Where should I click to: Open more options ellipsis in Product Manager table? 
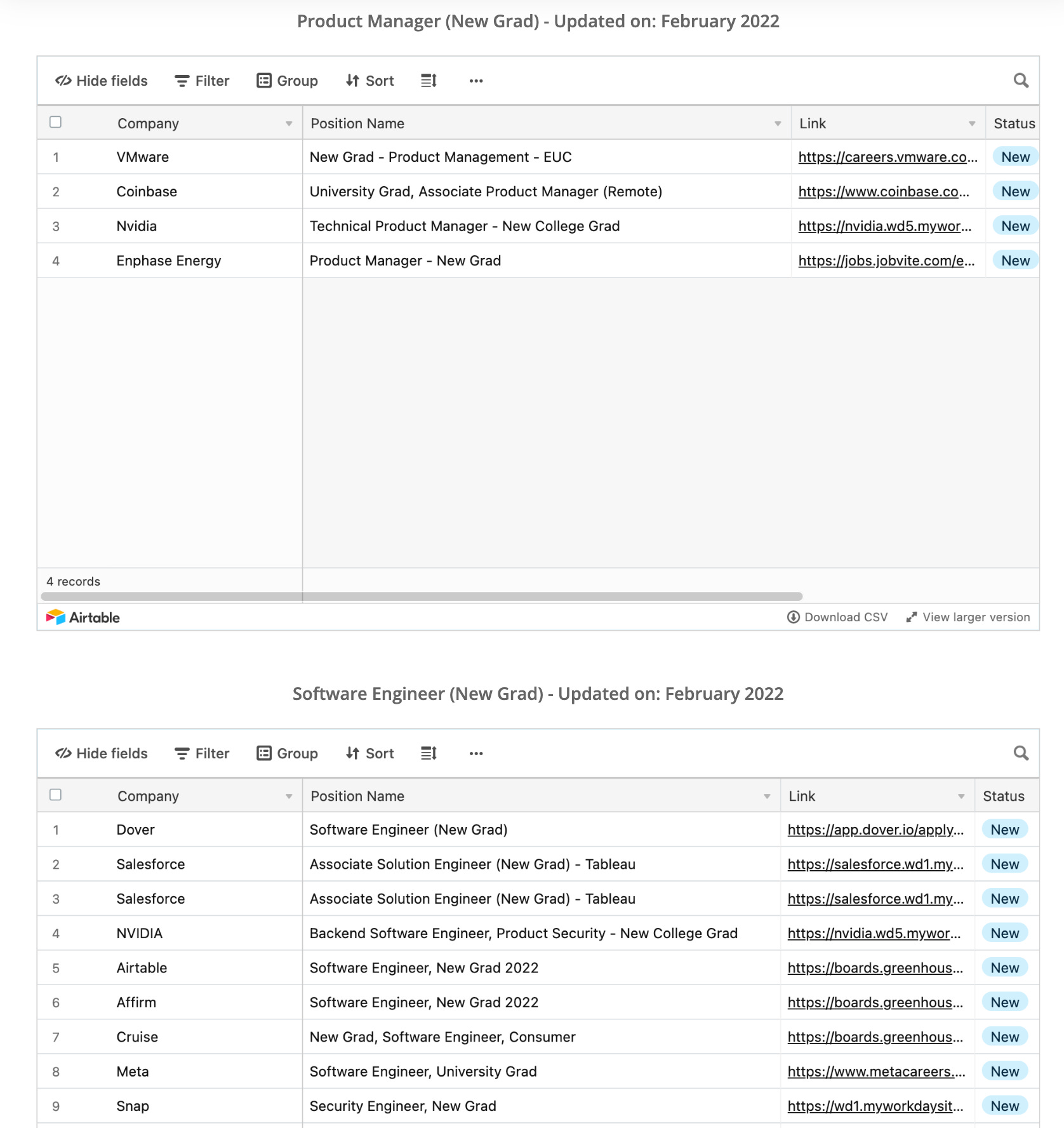pyautogui.click(x=476, y=81)
